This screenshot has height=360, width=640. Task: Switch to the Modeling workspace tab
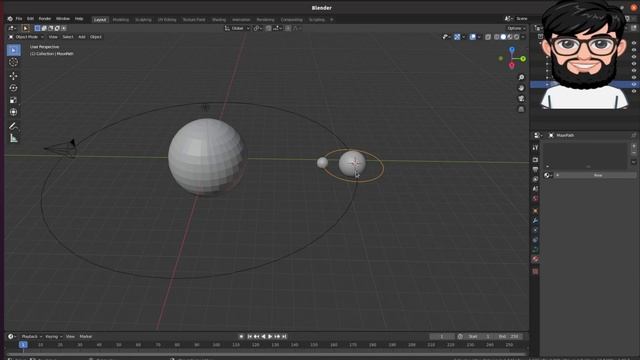point(120,20)
